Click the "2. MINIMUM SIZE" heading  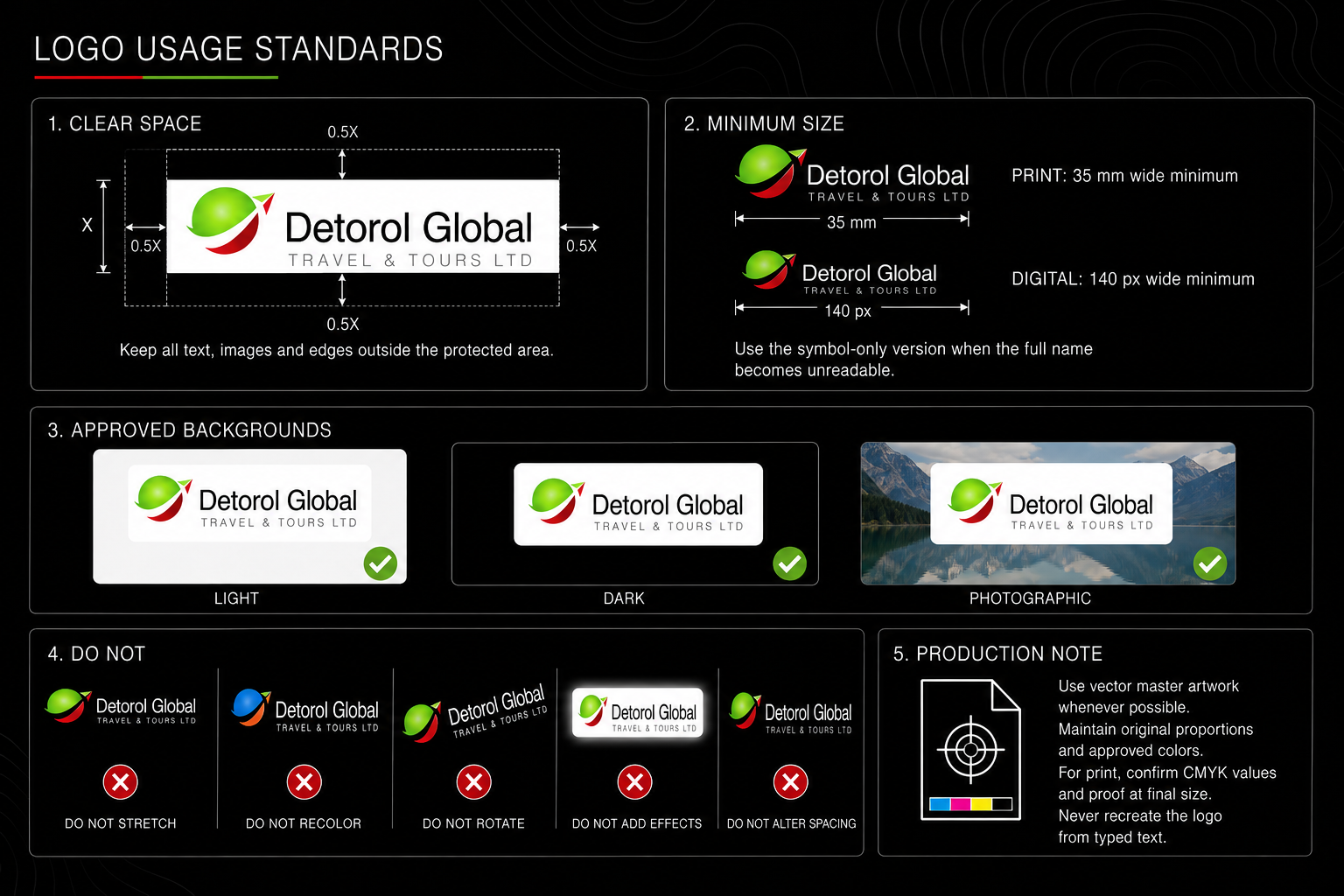tap(764, 124)
